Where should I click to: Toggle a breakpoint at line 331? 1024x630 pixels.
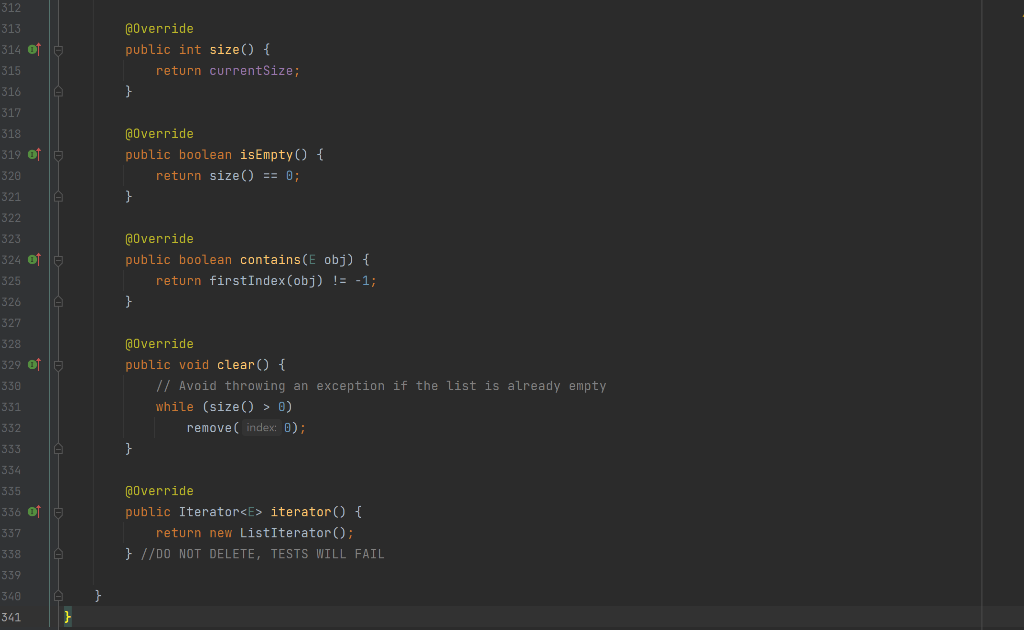pyautogui.click(x=45, y=406)
